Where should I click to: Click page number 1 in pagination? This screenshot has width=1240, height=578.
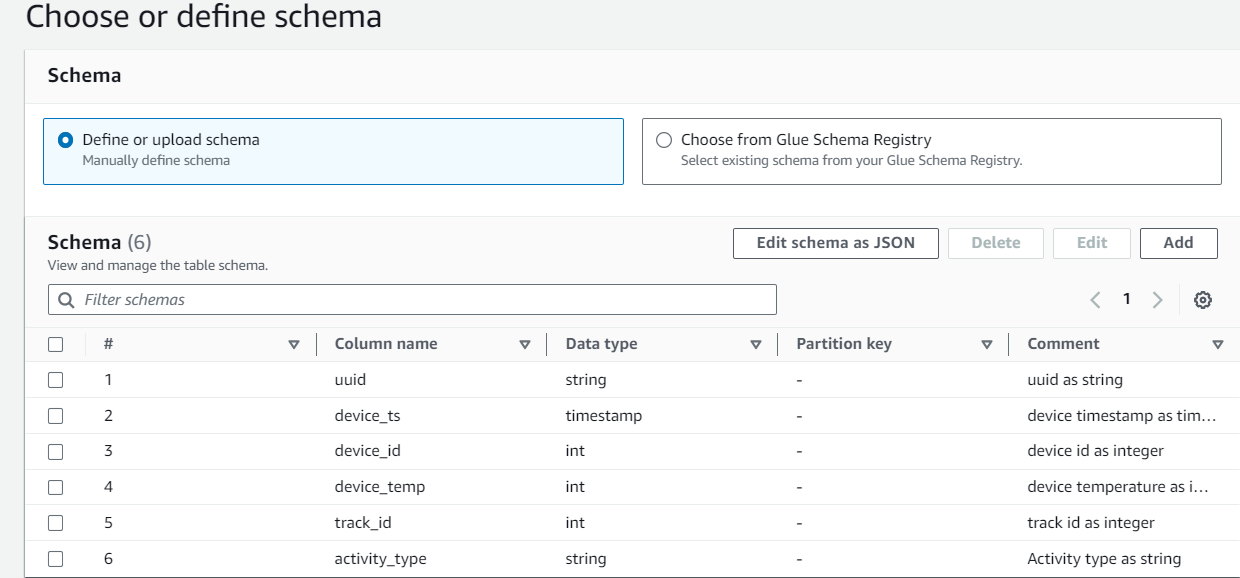[x=1126, y=299]
